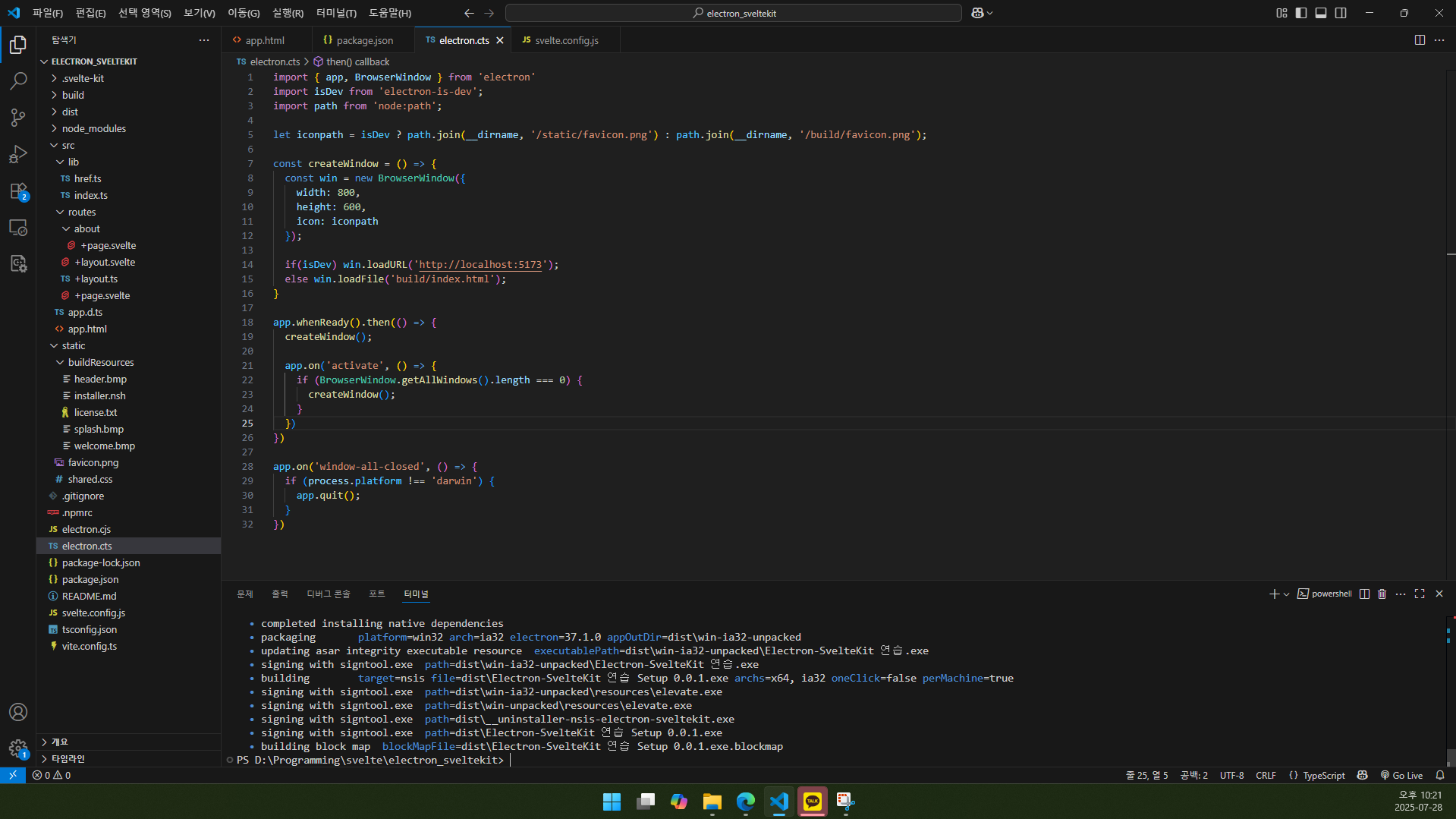Expand the Timeline section (타임라인)

pyautogui.click(x=128, y=758)
